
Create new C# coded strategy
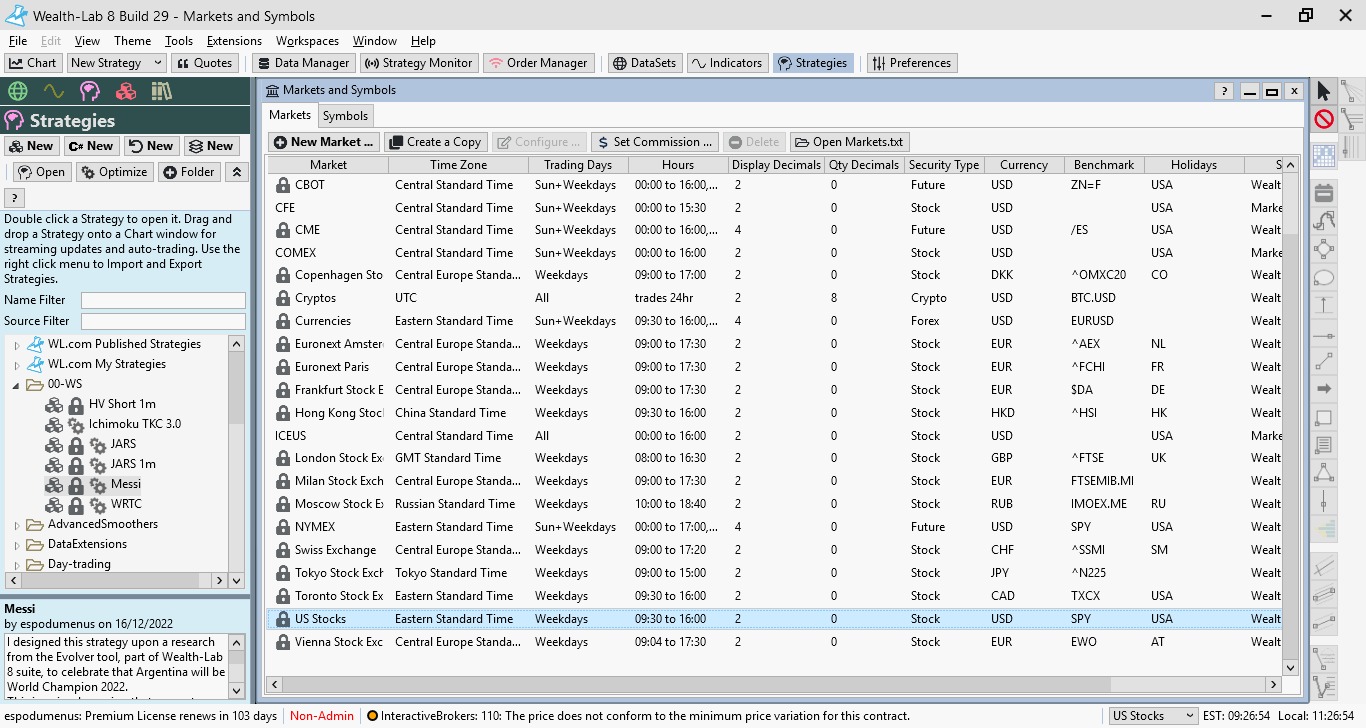point(91,146)
